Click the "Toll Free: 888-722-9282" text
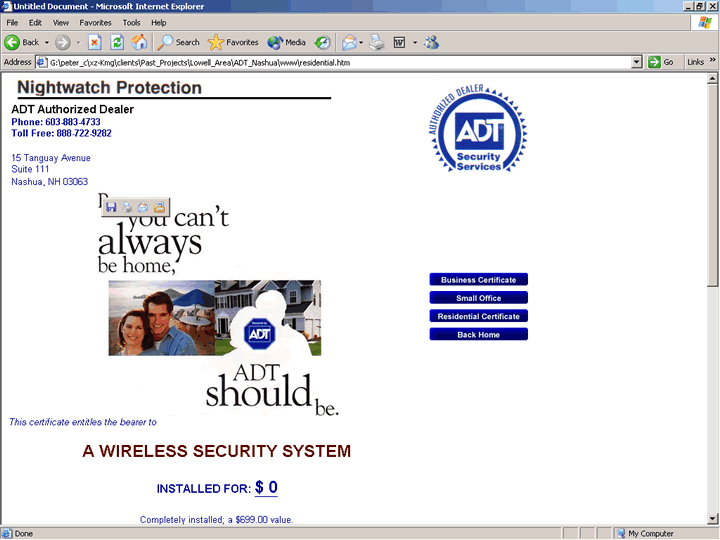Image resolution: width=720 pixels, height=540 pixels. (61, 133)
